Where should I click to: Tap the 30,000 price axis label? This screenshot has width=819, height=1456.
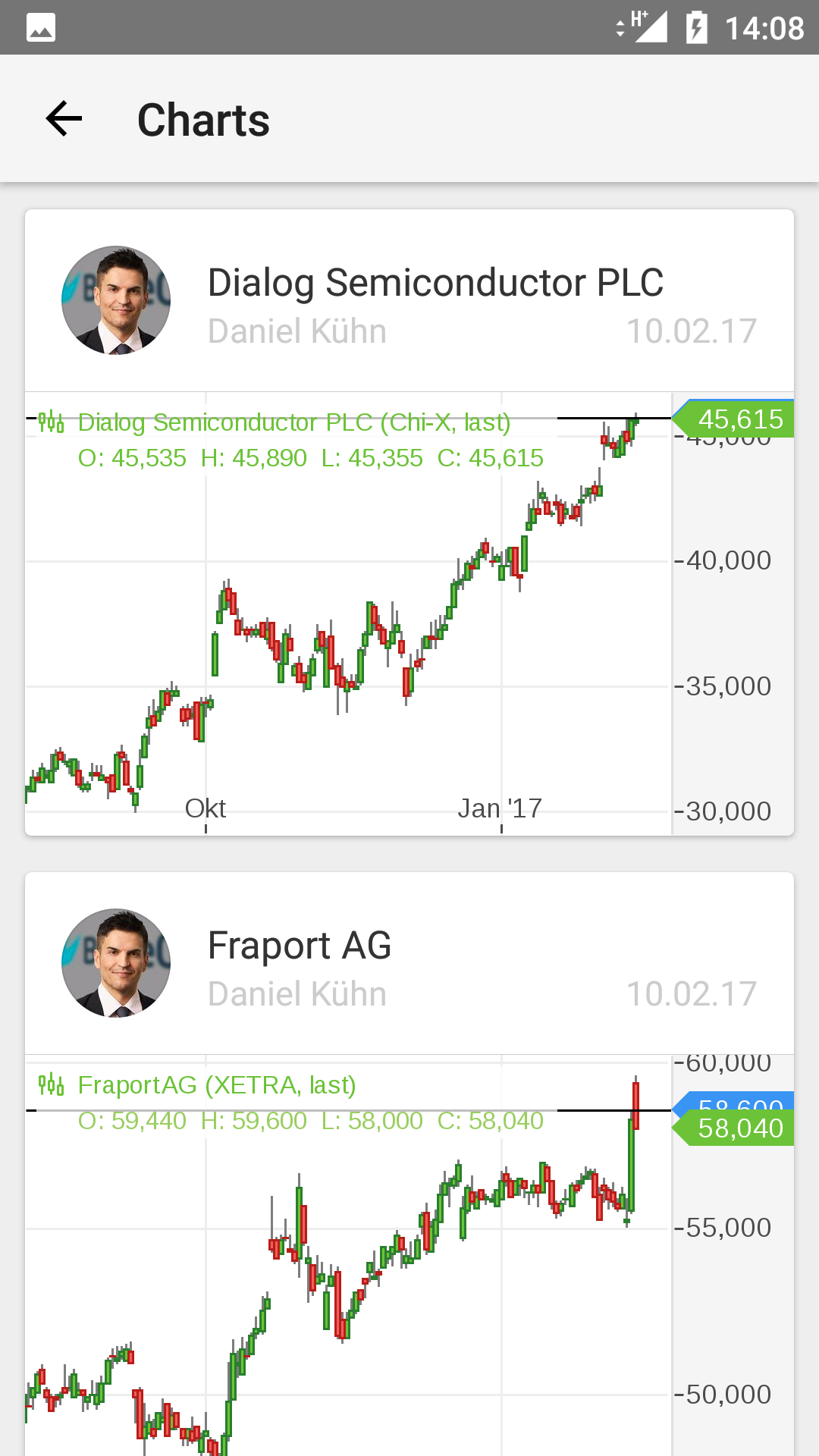[x=728, y=811]
